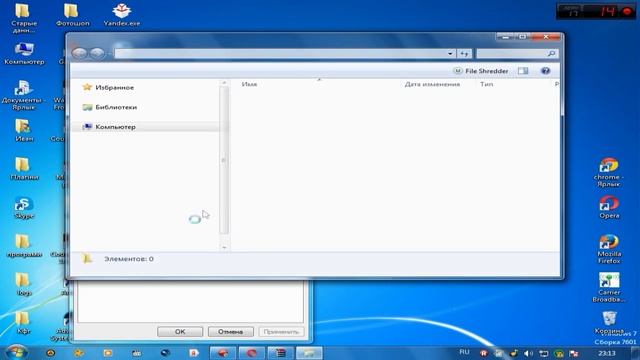
Task: Click the red record button in widget
Action: [627, 11]
